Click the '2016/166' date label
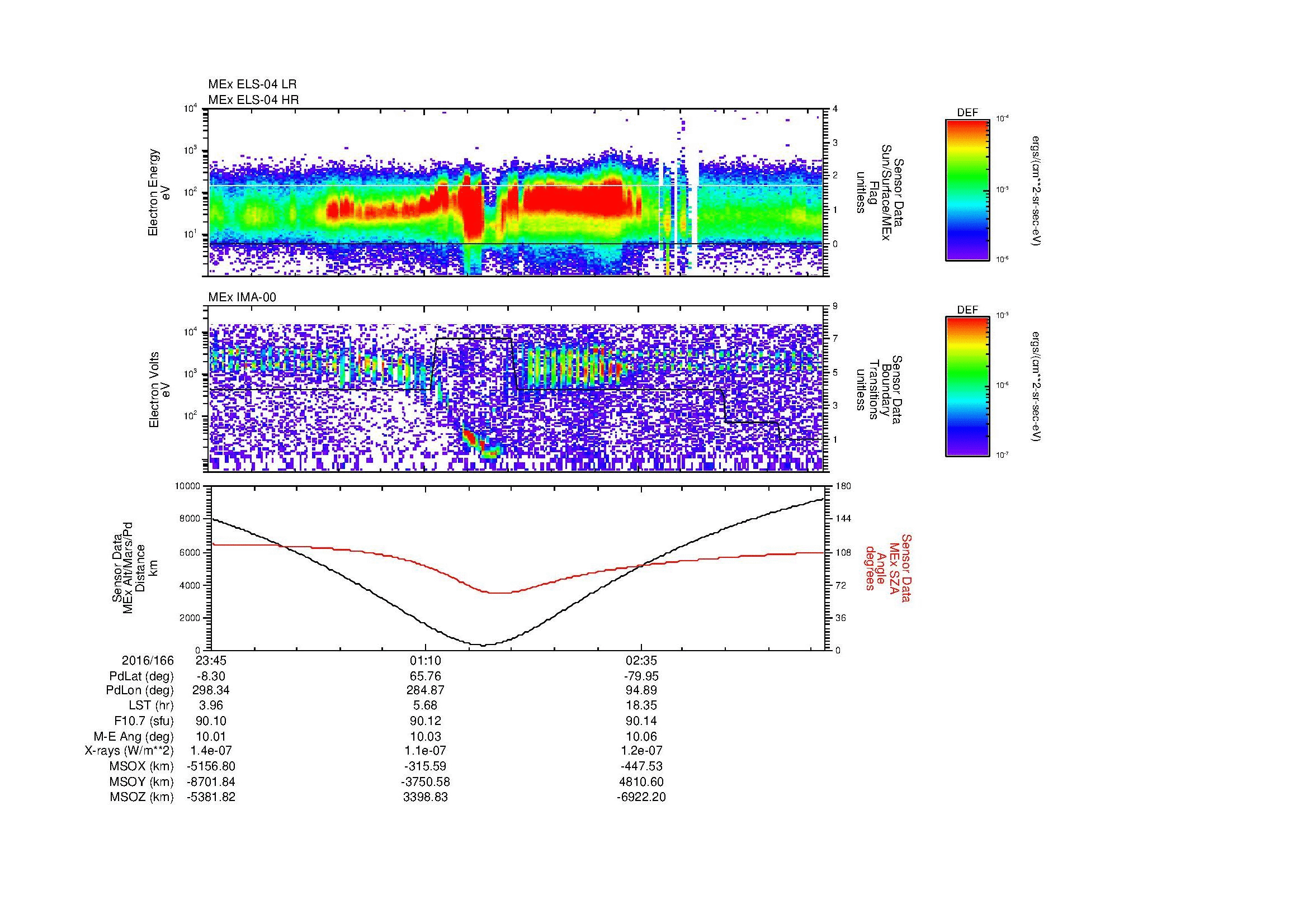The image size is (1308, 924). coord(148,661)
